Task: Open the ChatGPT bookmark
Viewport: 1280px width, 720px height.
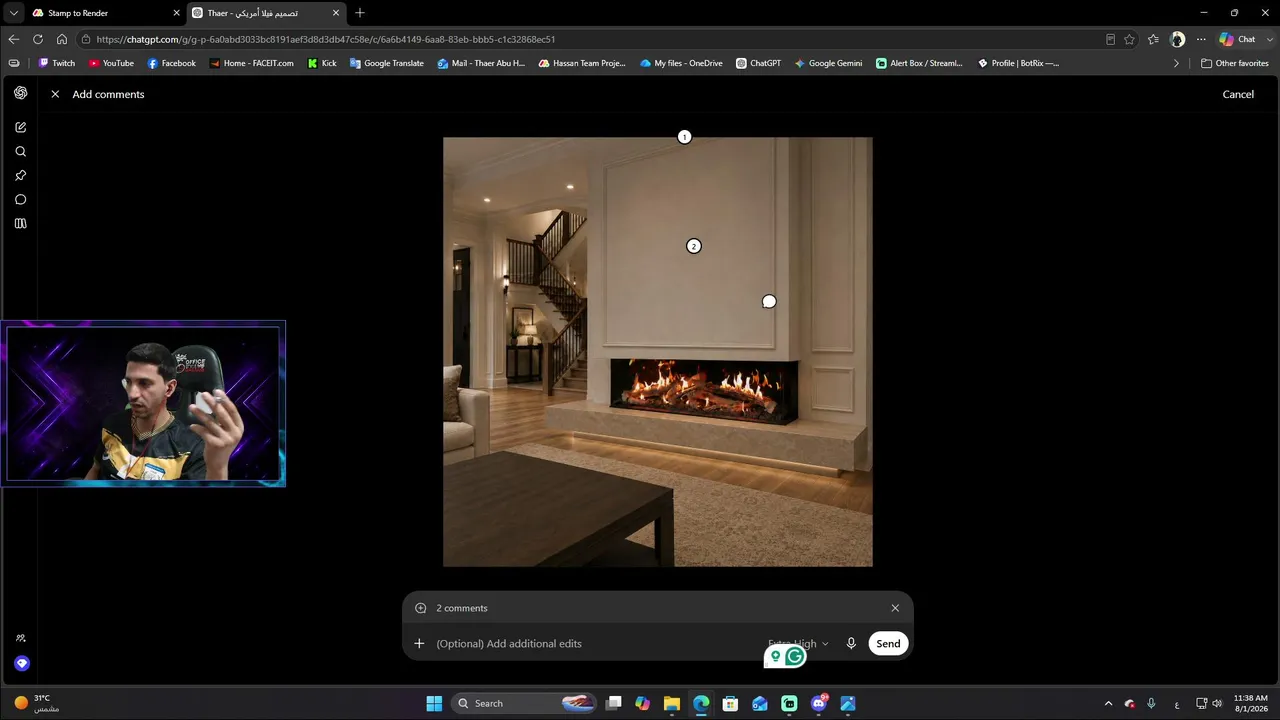Action: click(758, 63)
